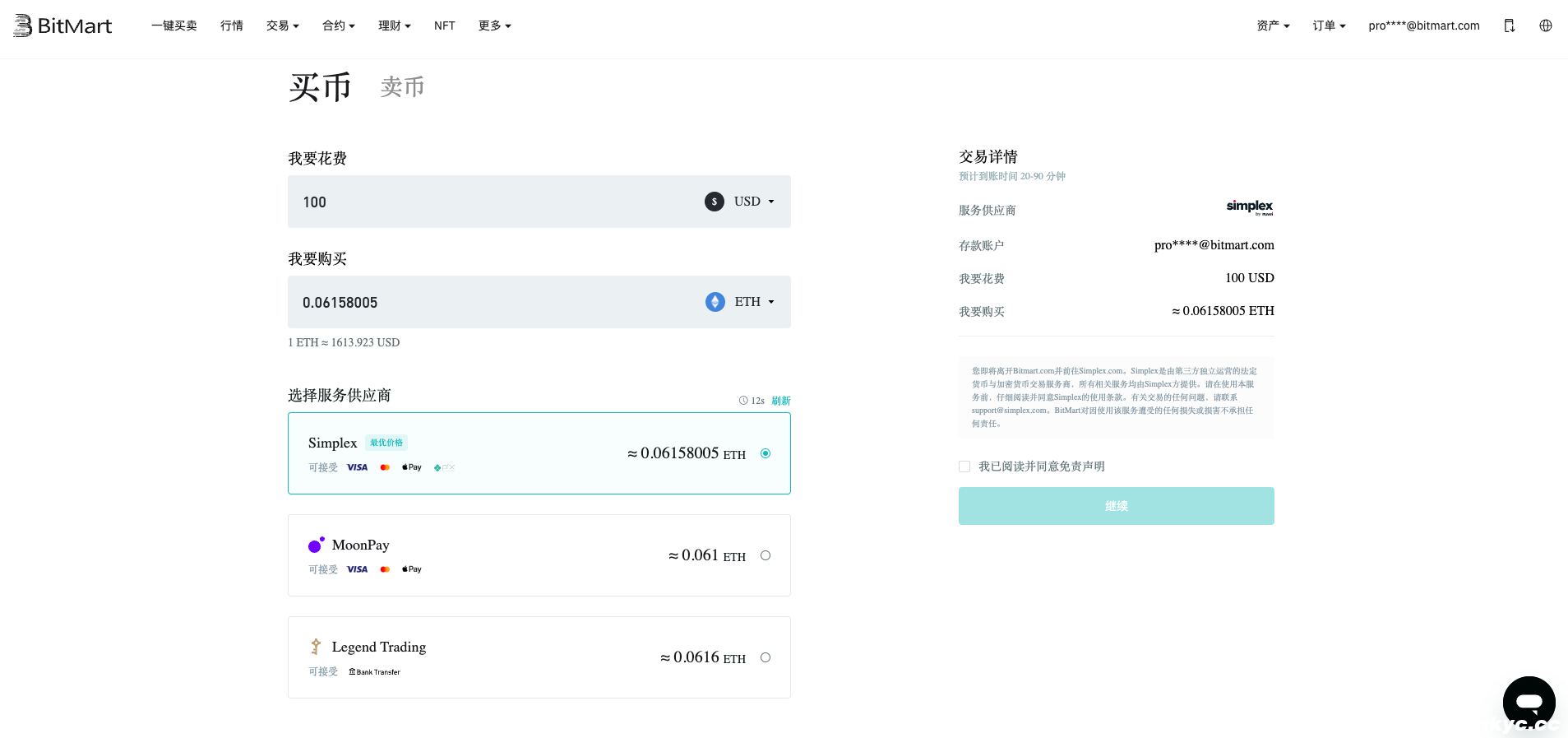
Task: Open the 行情 menu item
Action: (x=231, y=26)
